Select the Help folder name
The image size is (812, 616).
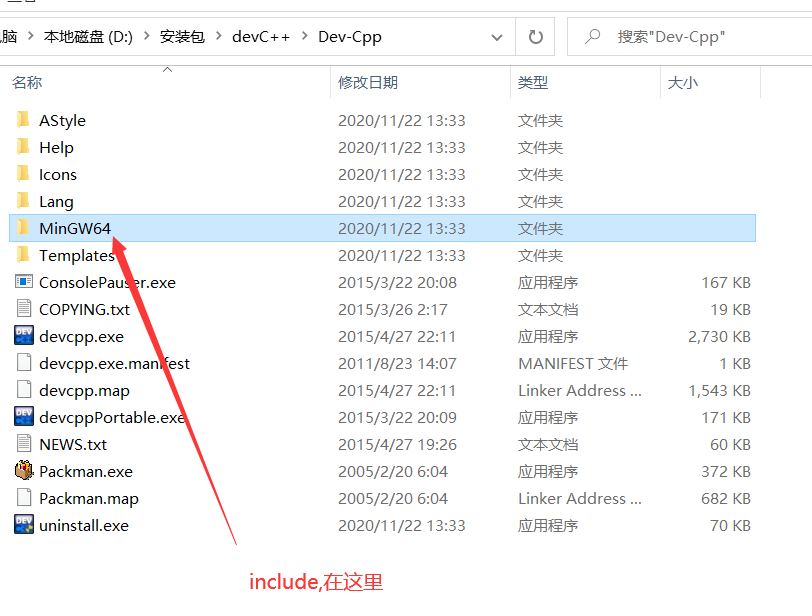[x=56, y=148]
